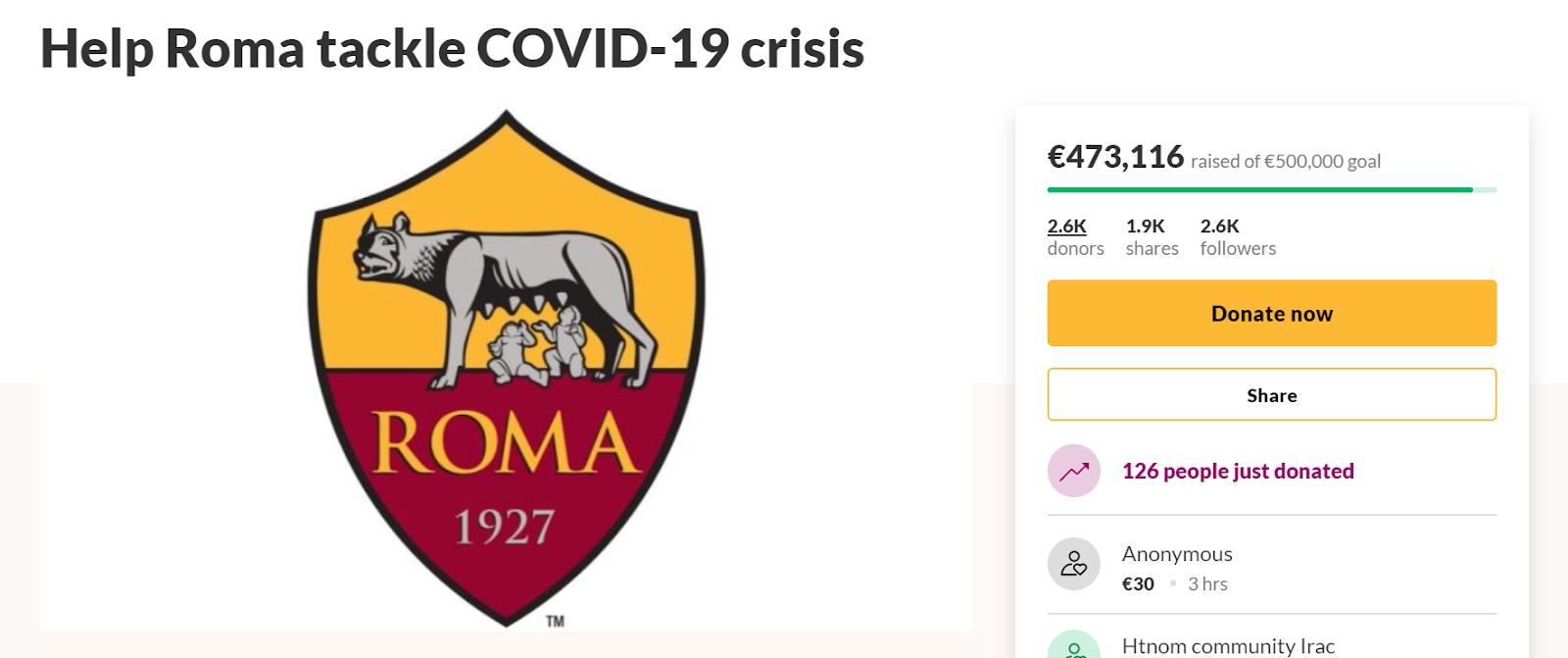Click the €30 donation amount
Viewport: 1568px width, 658px height.
(1138, 583)
